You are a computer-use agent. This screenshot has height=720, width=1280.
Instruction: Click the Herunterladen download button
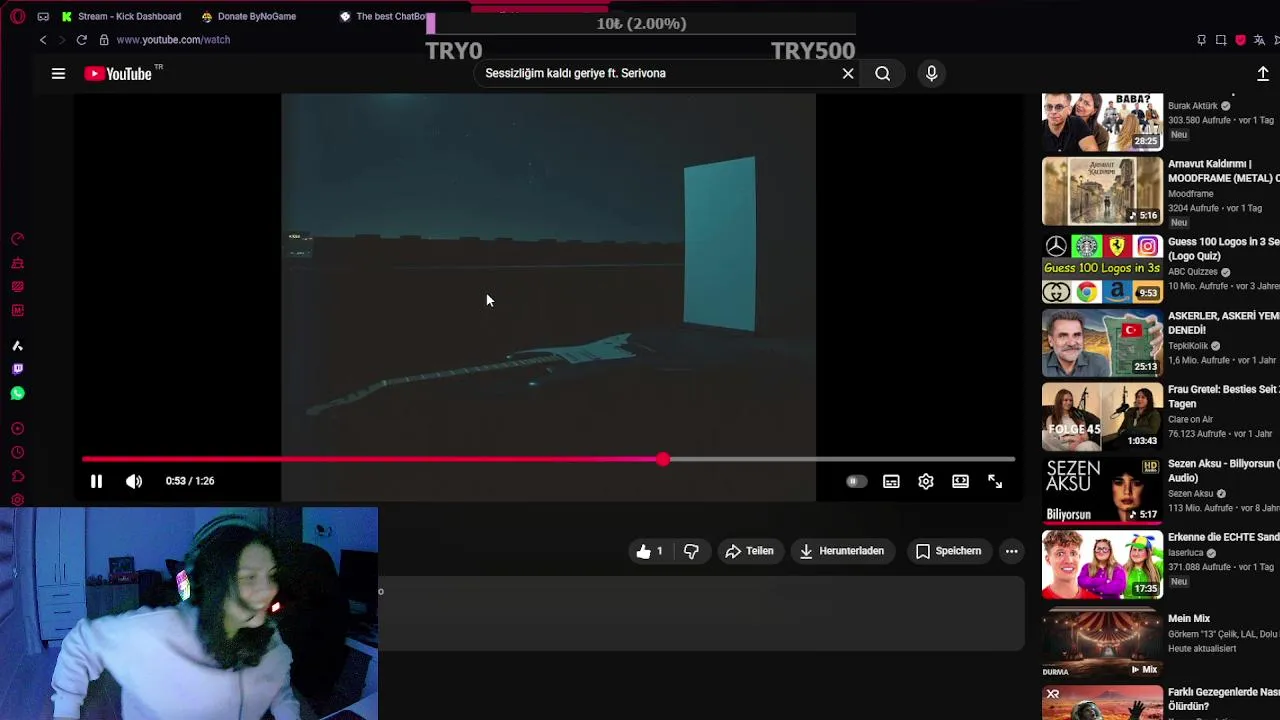[842, 551]
